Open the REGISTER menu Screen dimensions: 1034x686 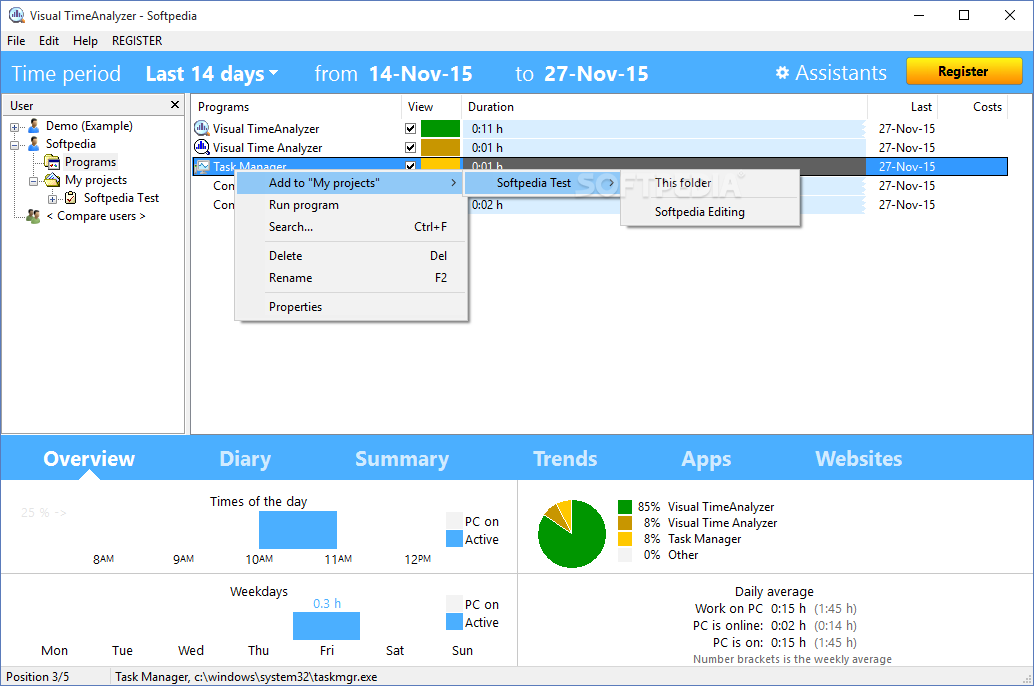click(x=137, y=40)
